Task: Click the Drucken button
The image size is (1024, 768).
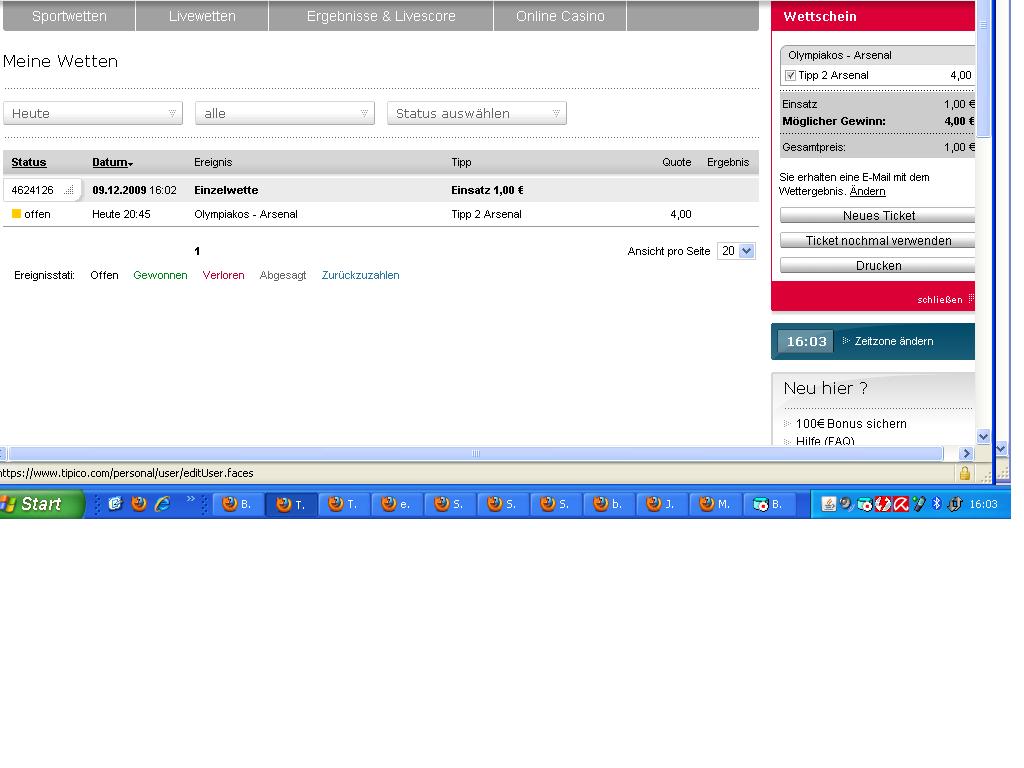Action: (878, 265)
